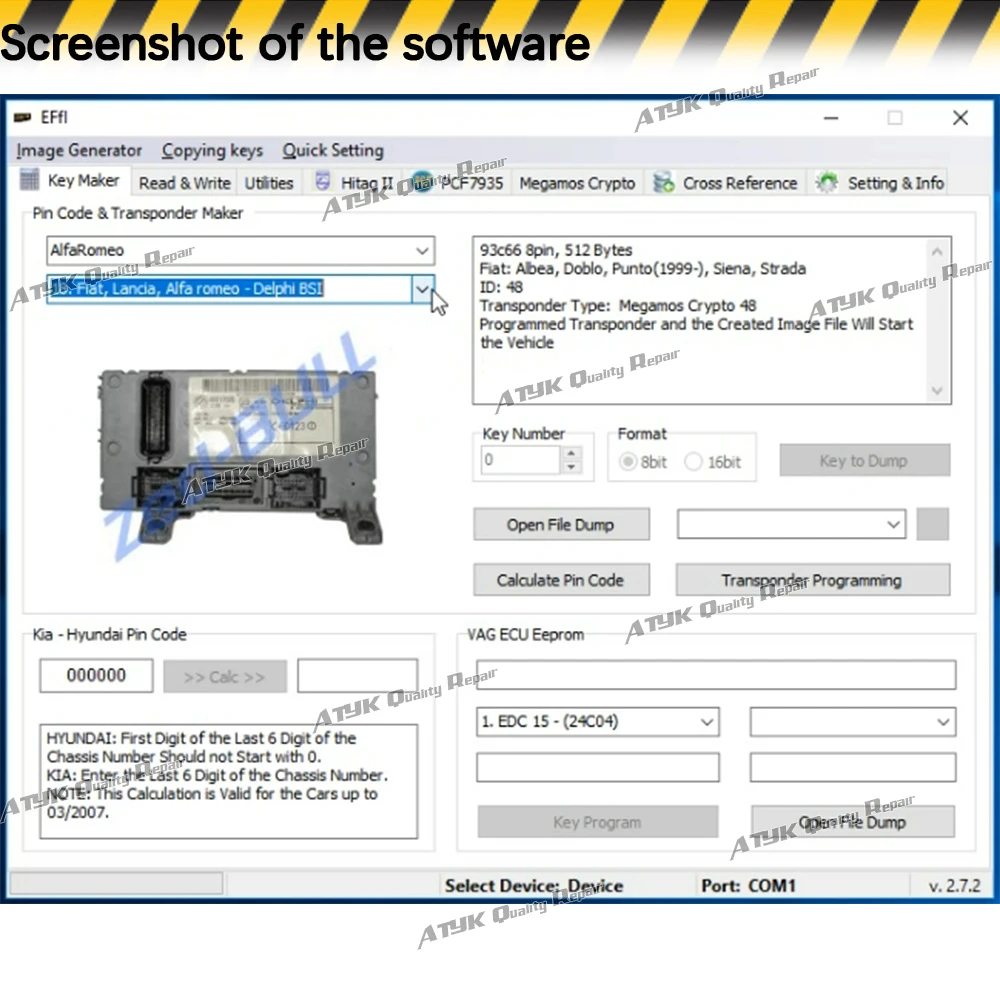Click the info box scroll down arrow
Screen dimensions: 1000x1000
click(937, 391)
